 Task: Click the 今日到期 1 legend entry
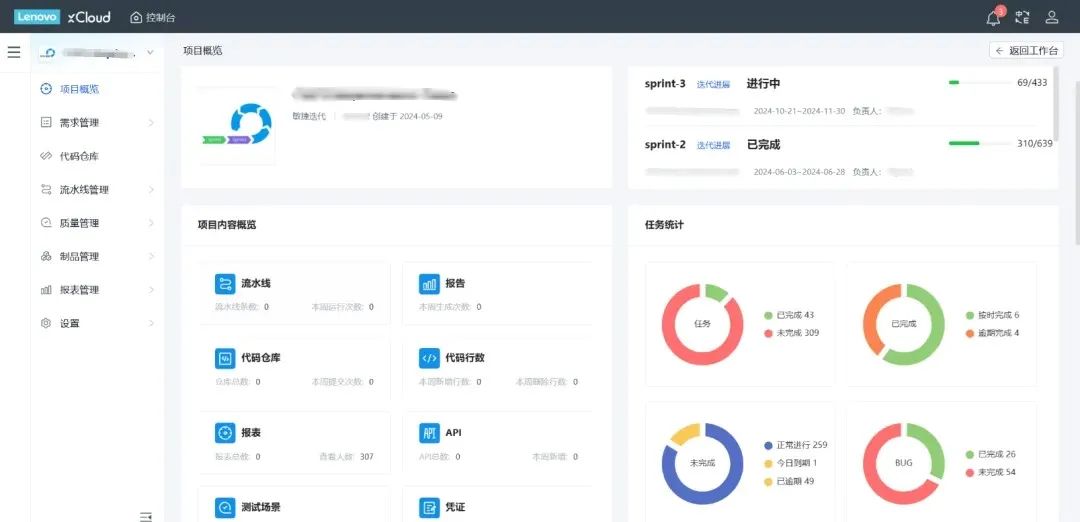coord(791,463)
